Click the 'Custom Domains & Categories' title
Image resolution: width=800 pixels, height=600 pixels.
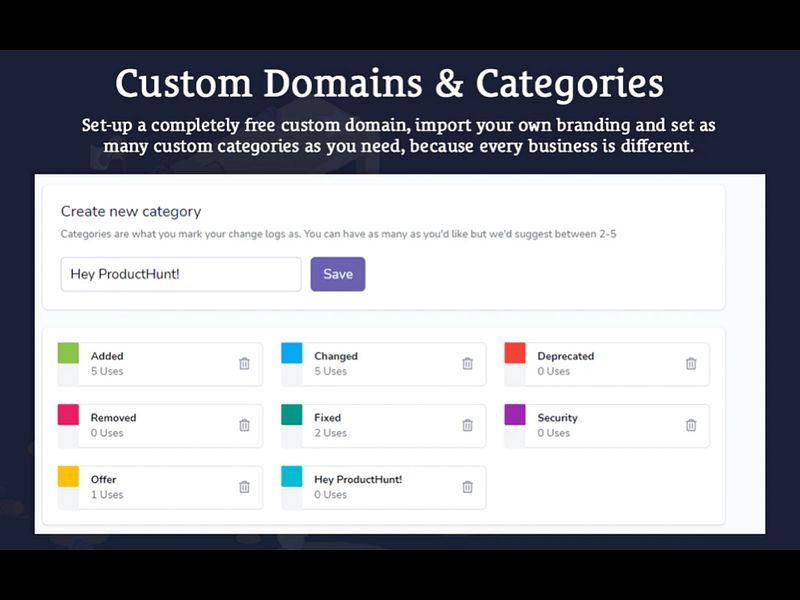(389, 83)
